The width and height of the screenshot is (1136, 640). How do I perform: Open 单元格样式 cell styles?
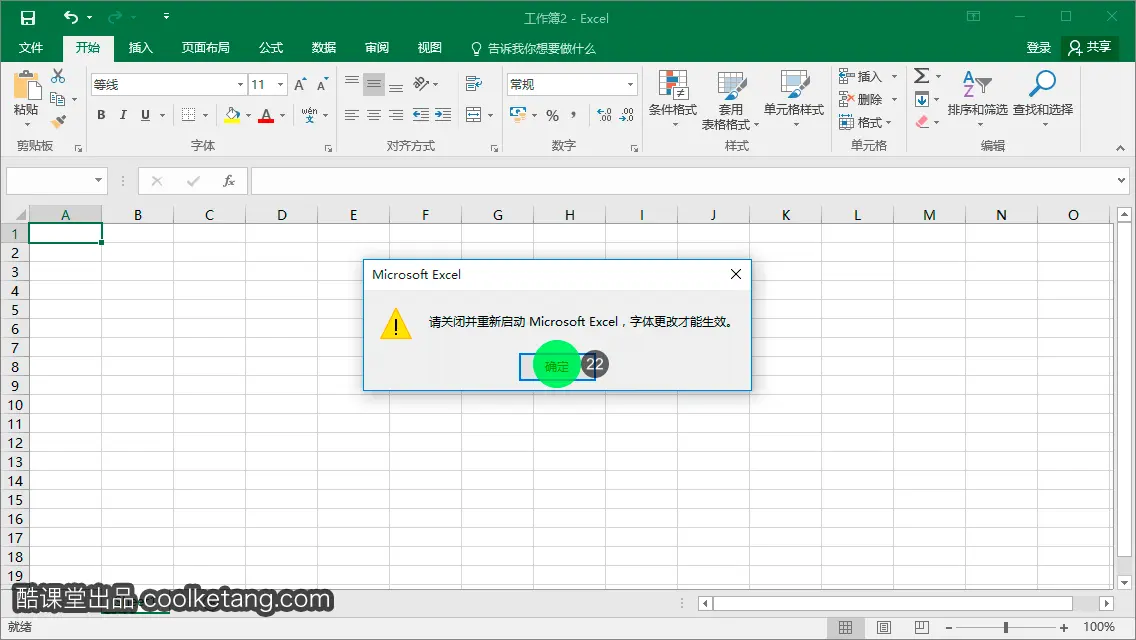[x=794, y=99]
